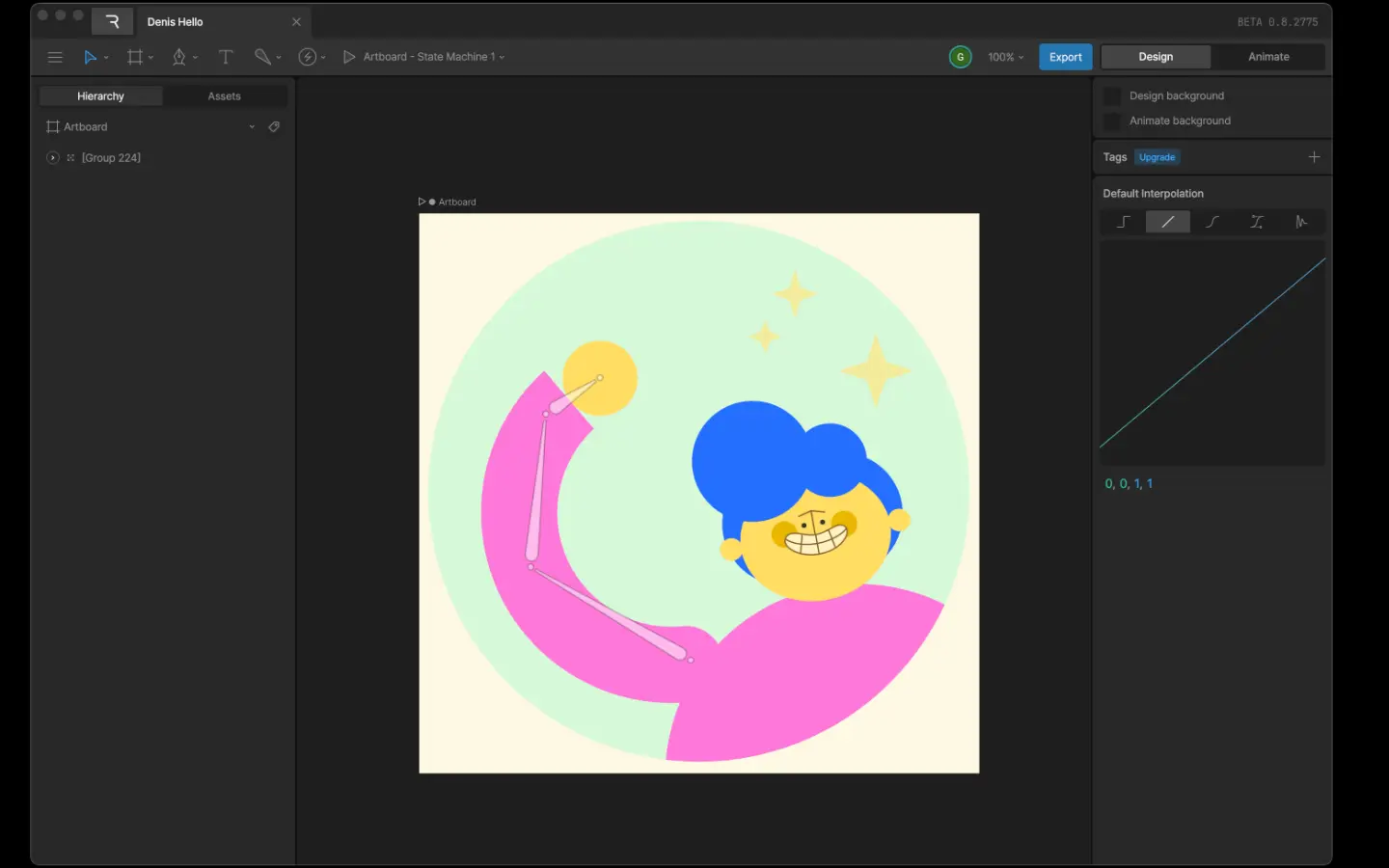Open the Design background color swatch

coord(1112,95)
